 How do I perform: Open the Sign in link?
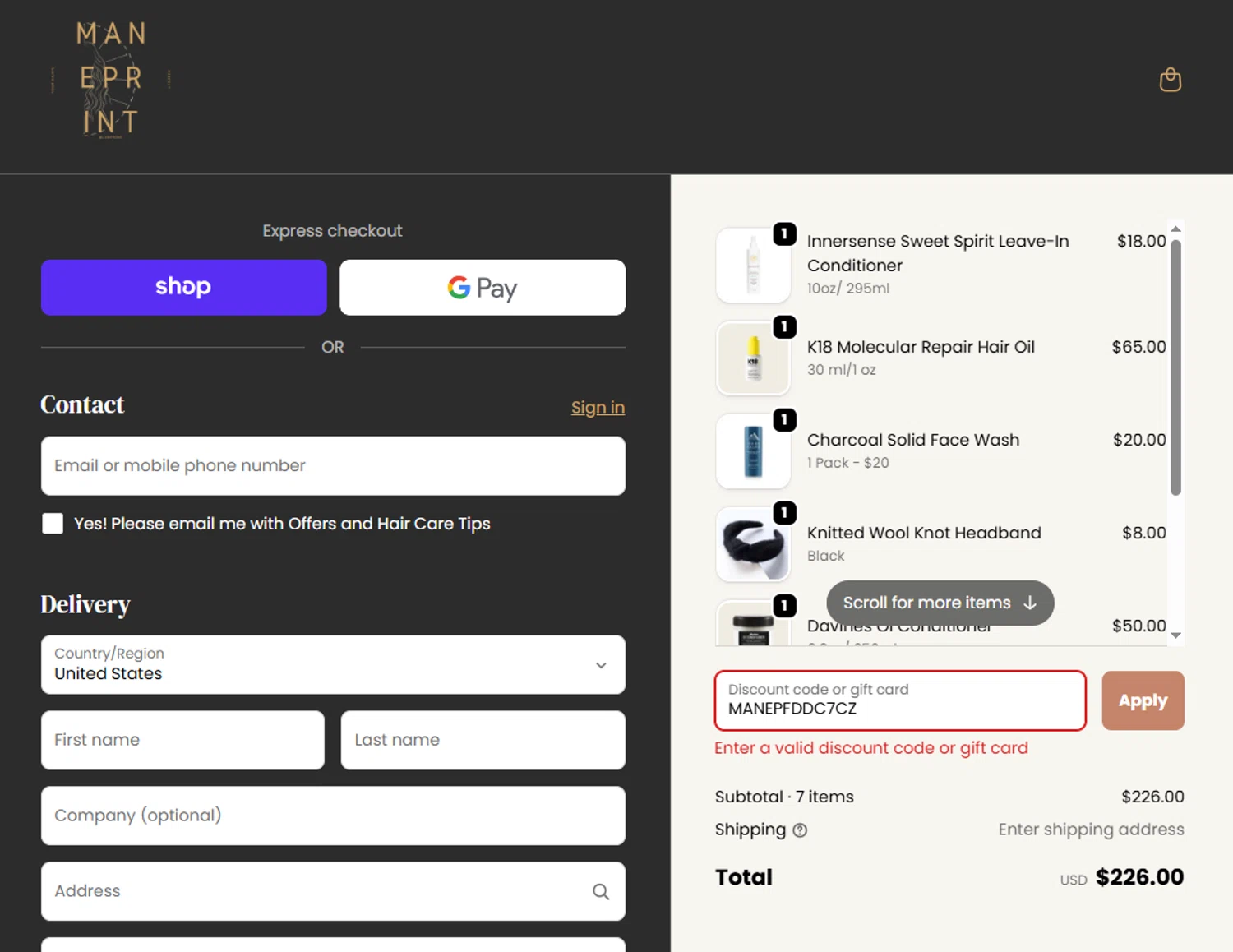pos(598,407)
